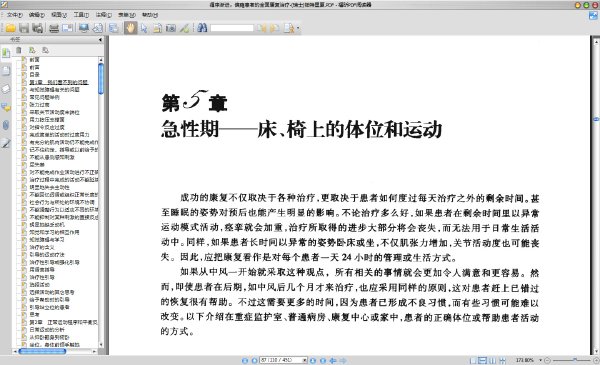Open the 工具 menu
The width and height of the screenshot is (600, 365).
point(81,15)
